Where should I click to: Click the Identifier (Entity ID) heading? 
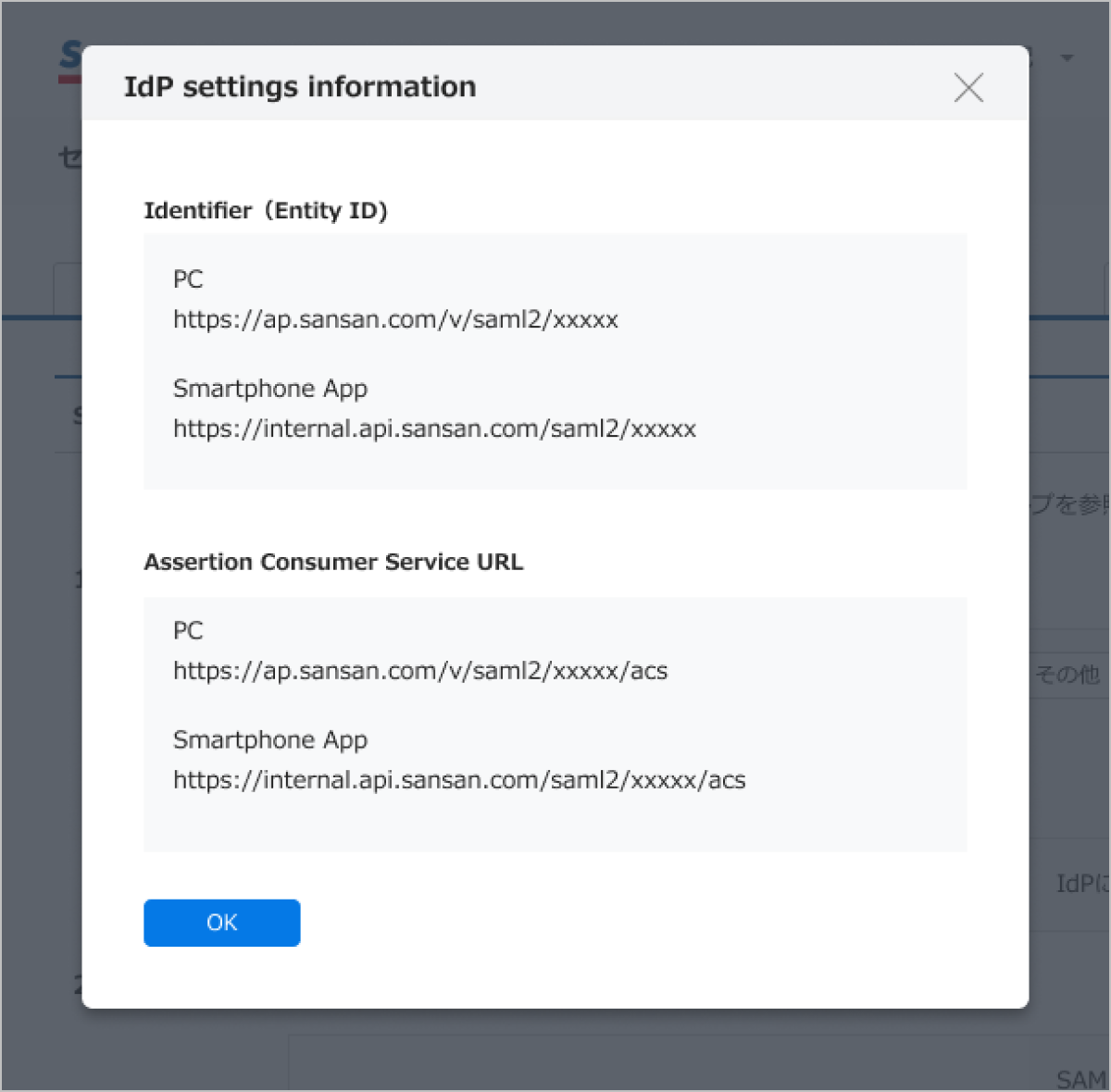pos(266,211)
